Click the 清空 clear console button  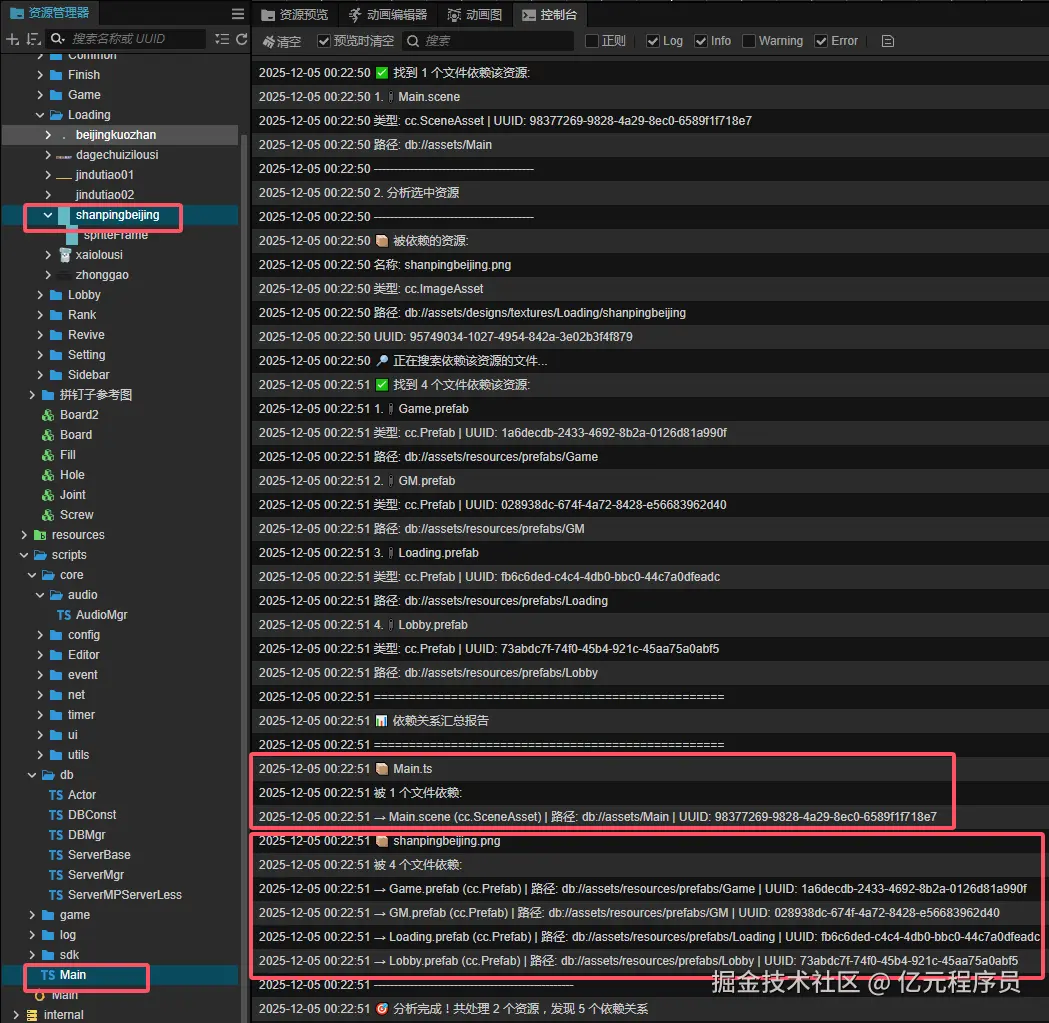[x=282, y=42]
